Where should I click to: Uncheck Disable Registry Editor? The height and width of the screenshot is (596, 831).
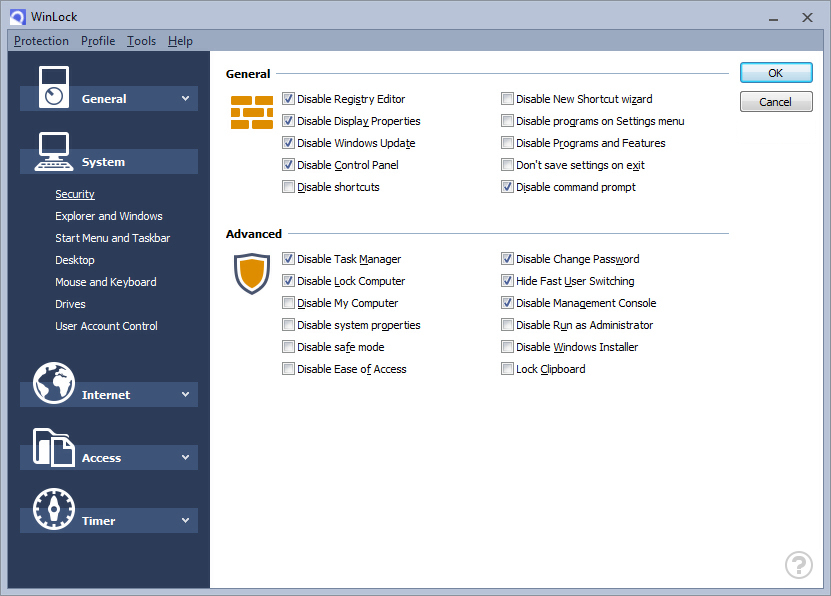click(289, 99)
